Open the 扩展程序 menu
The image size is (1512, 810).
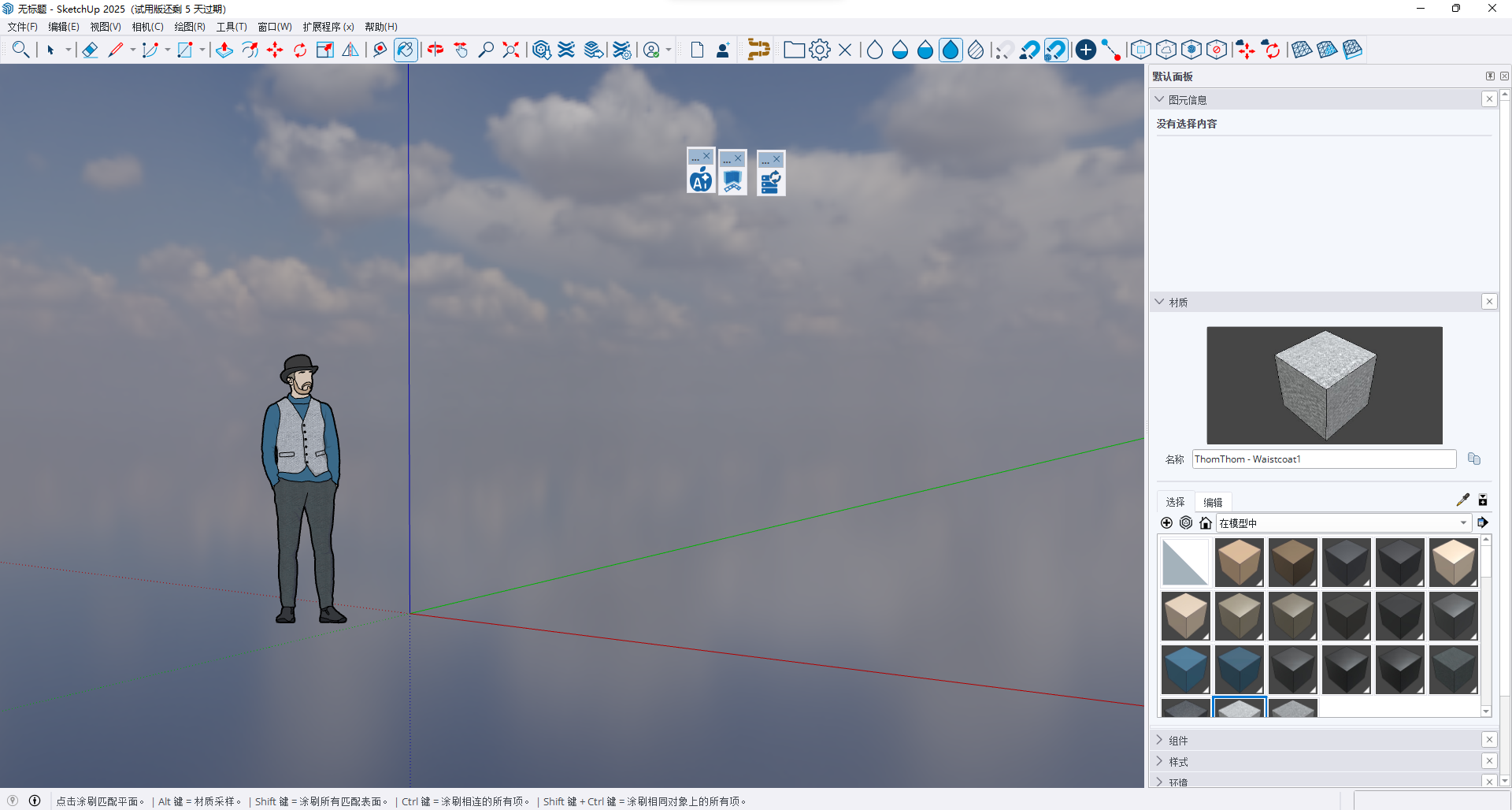328,27
